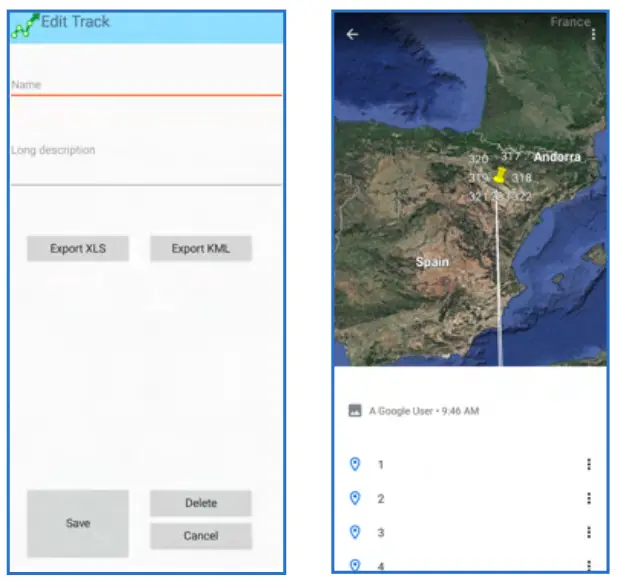The height and width of the screenshot is (582, 621).
Task: Select placemark pin icon for item 3
Action: point(355,532)
